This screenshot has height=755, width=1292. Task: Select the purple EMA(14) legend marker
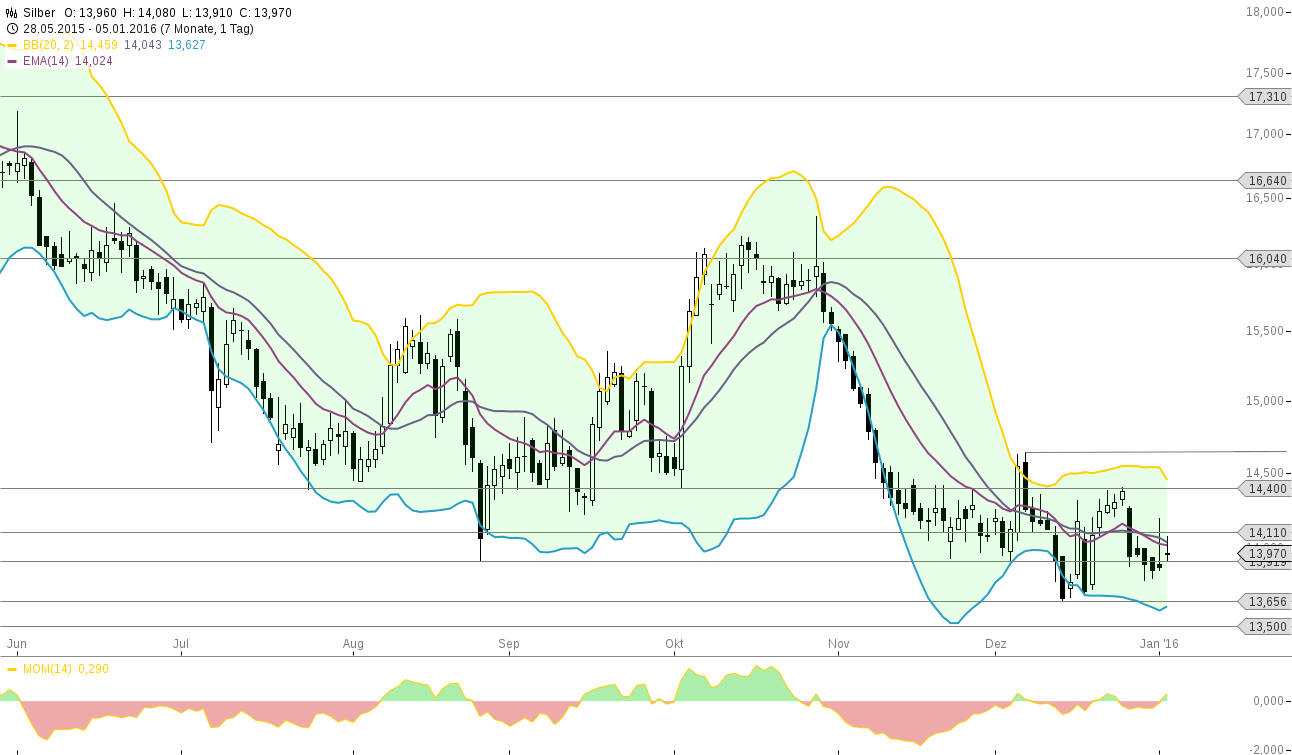(11, 60)
